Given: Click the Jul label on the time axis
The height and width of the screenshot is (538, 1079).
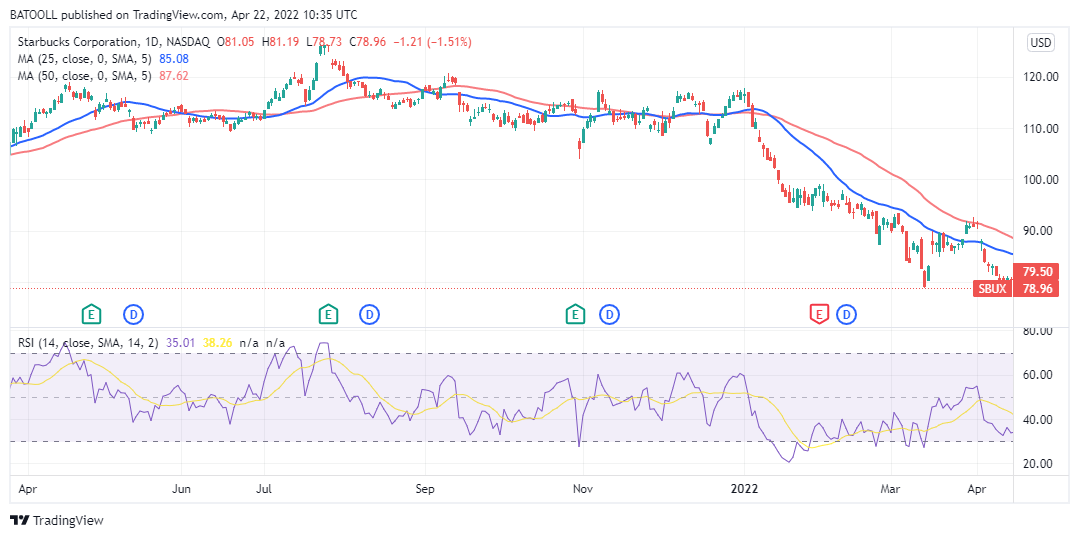Looking at the screenshot, I should (x=265, y=488).
